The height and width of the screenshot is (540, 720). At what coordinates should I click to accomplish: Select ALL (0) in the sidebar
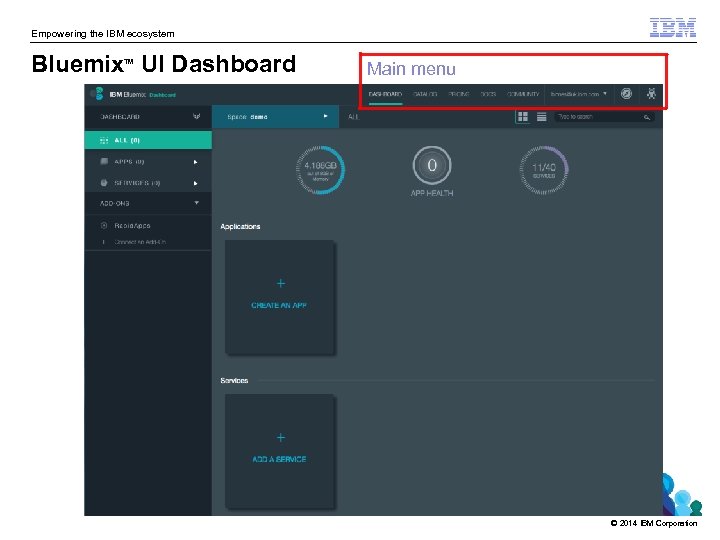[x=148, y=140]
